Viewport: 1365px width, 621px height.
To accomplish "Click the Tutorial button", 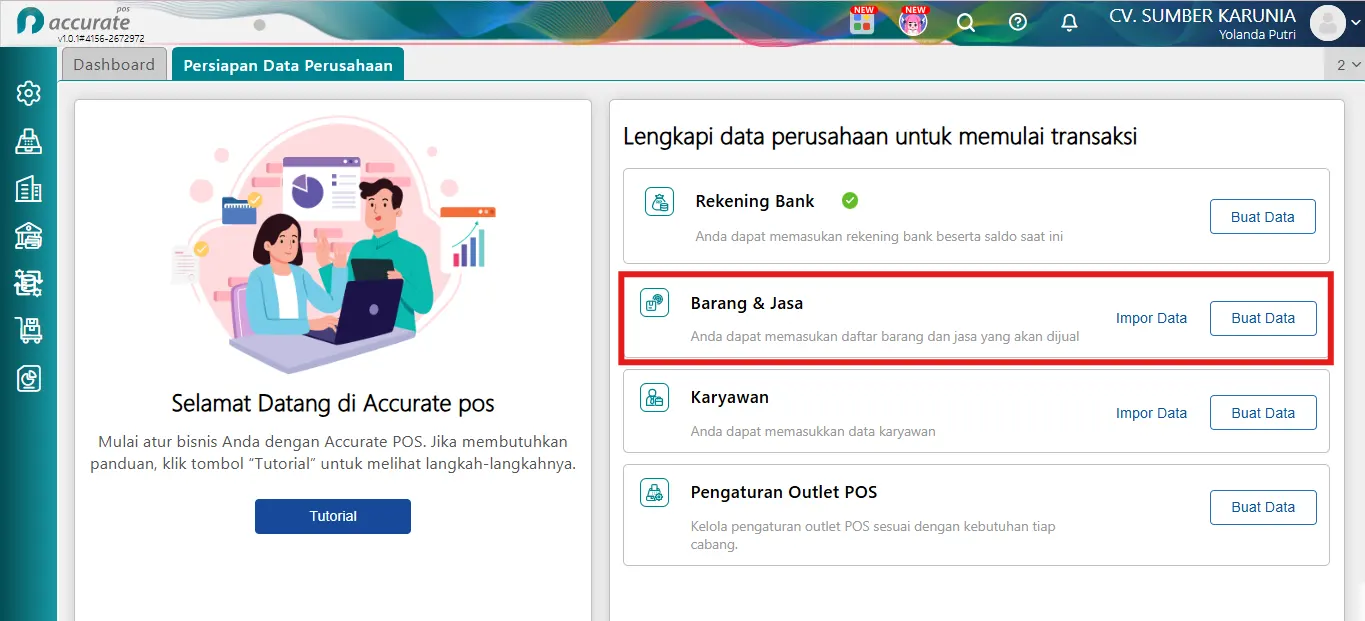I will 333,516.
